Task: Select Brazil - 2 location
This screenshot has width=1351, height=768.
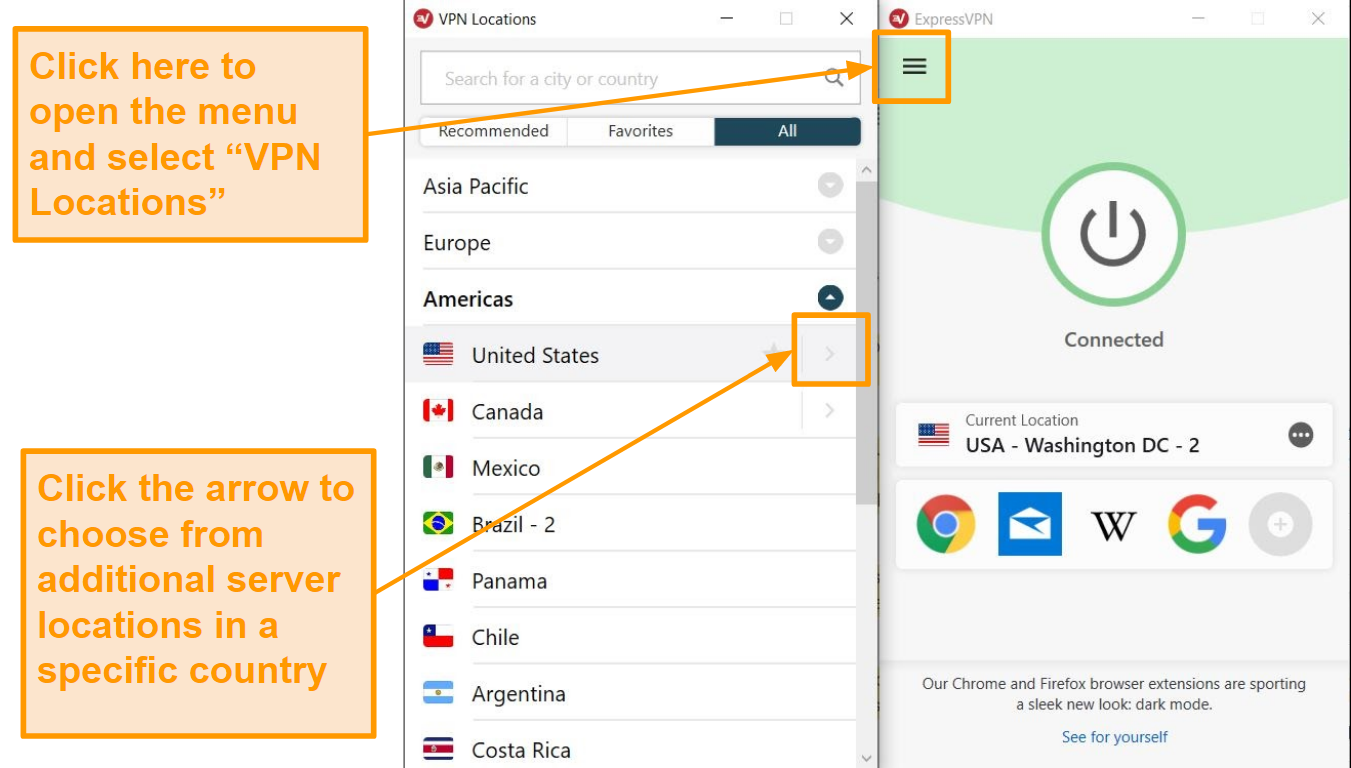Action: point(631,524)
